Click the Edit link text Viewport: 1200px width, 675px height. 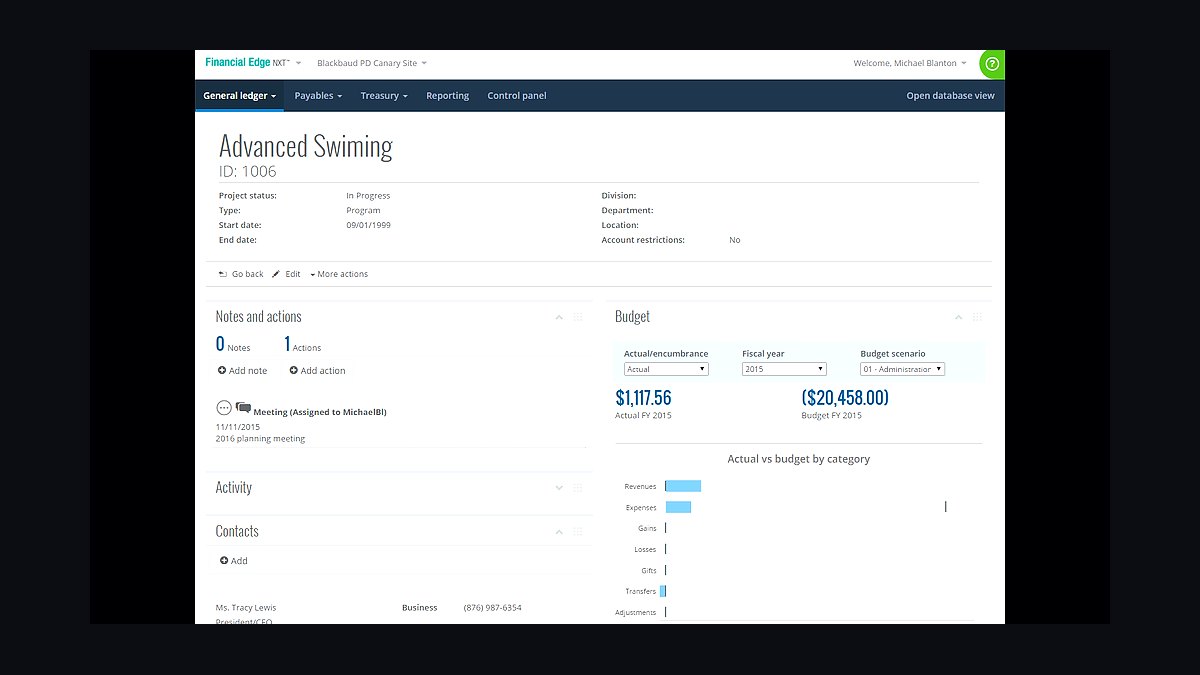coord(293,274)
